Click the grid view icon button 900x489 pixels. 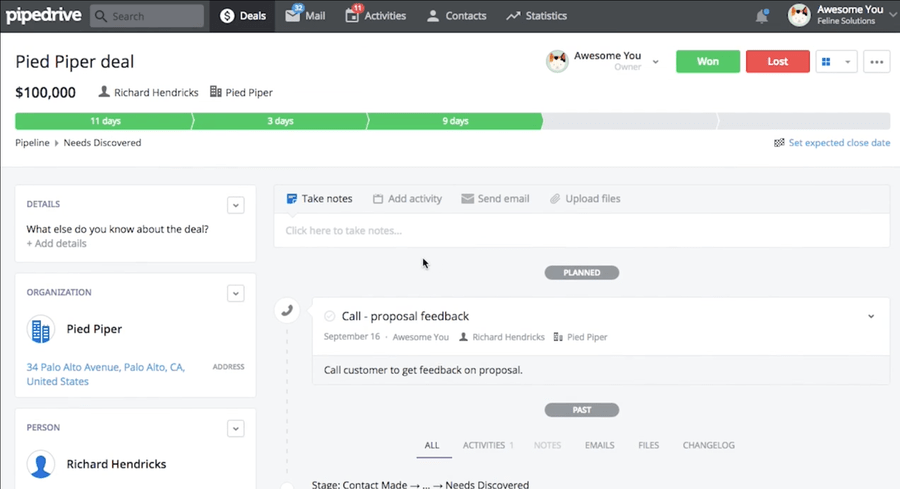click(x=826, y=61)
